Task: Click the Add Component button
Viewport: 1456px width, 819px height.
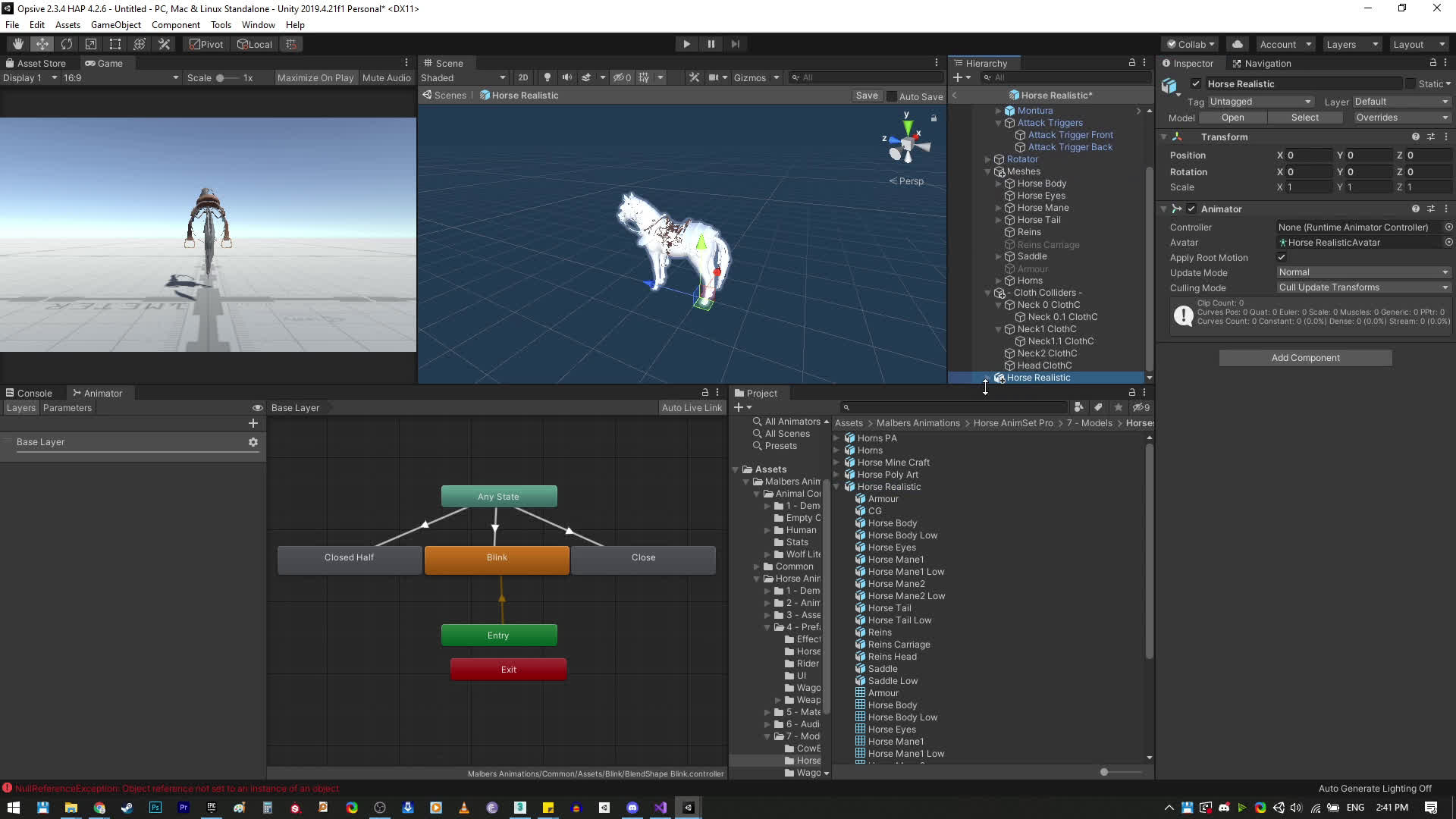Action: [x=1305, y=358]
